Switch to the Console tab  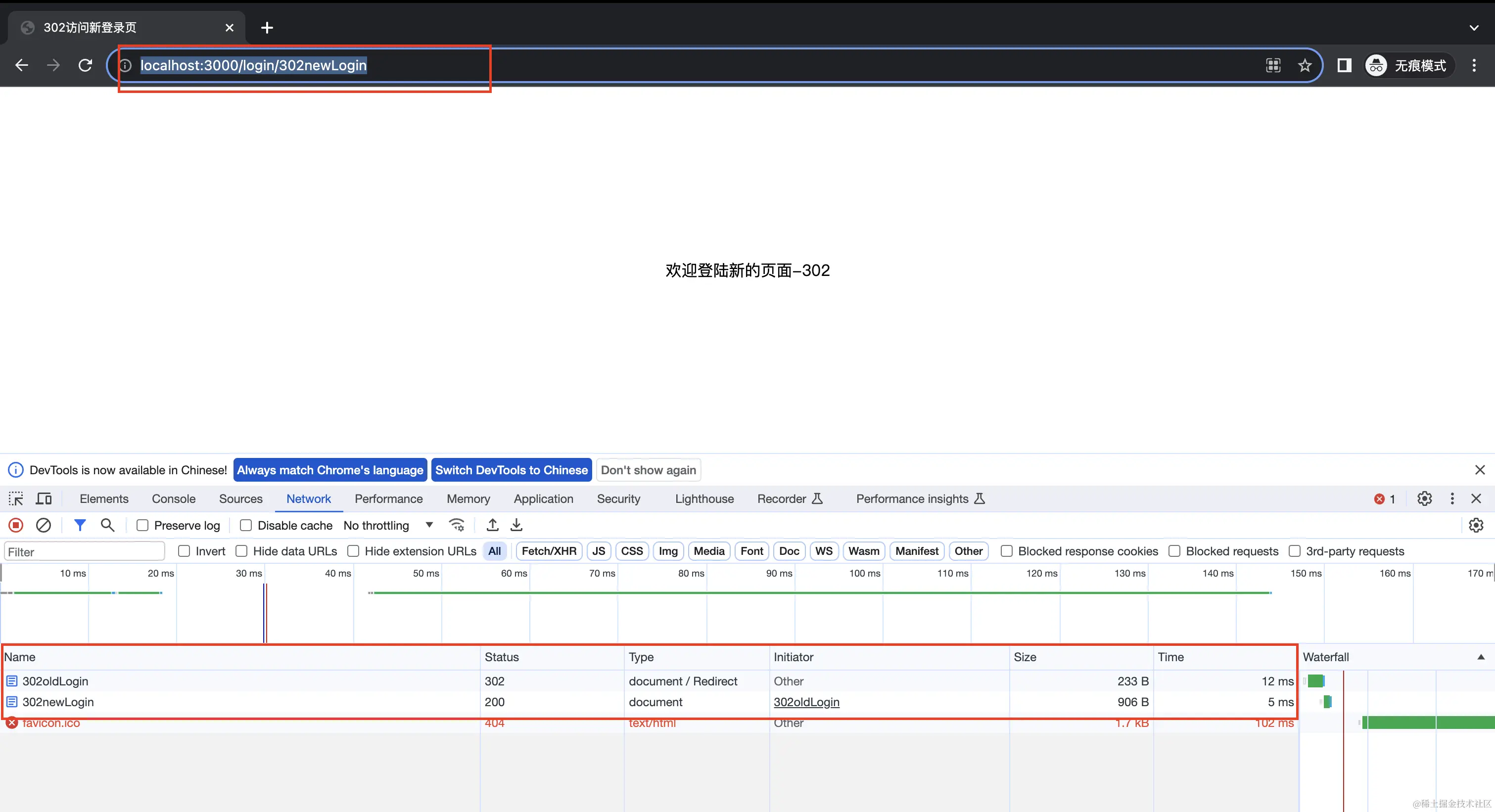(x=174, y=499)
